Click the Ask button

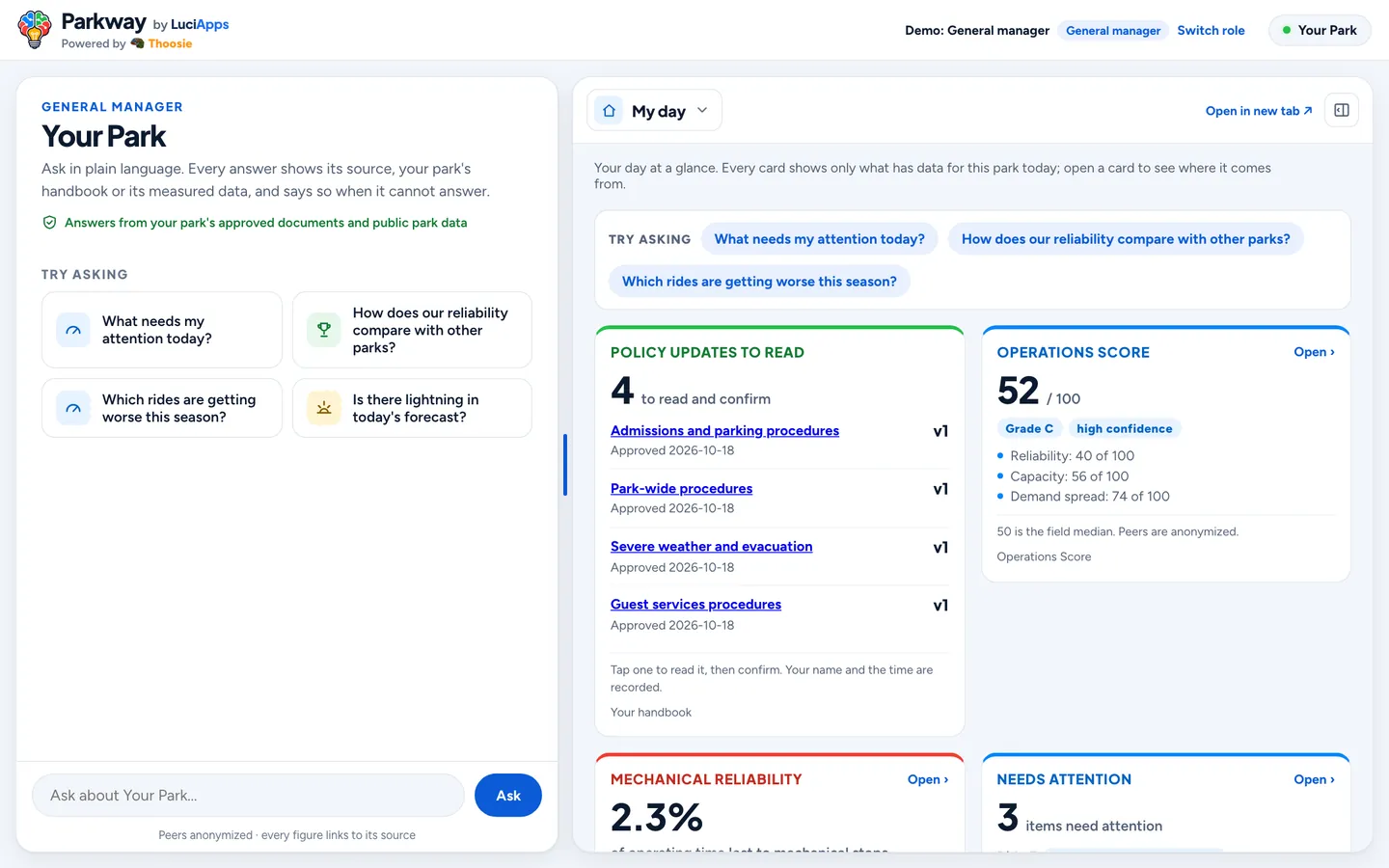(508, 796)
